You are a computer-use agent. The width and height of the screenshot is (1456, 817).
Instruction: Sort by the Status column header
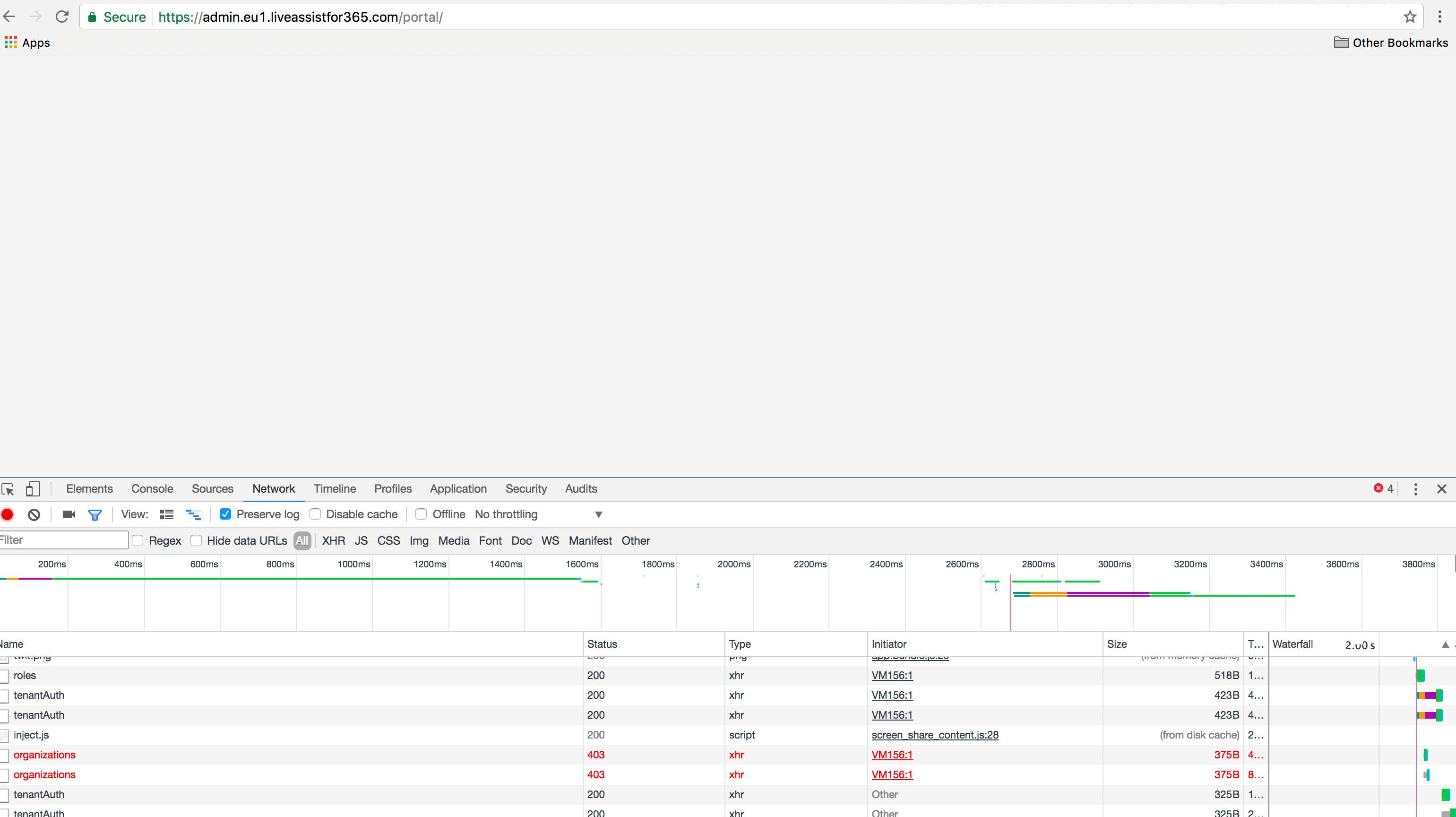(x=654, y=644)
